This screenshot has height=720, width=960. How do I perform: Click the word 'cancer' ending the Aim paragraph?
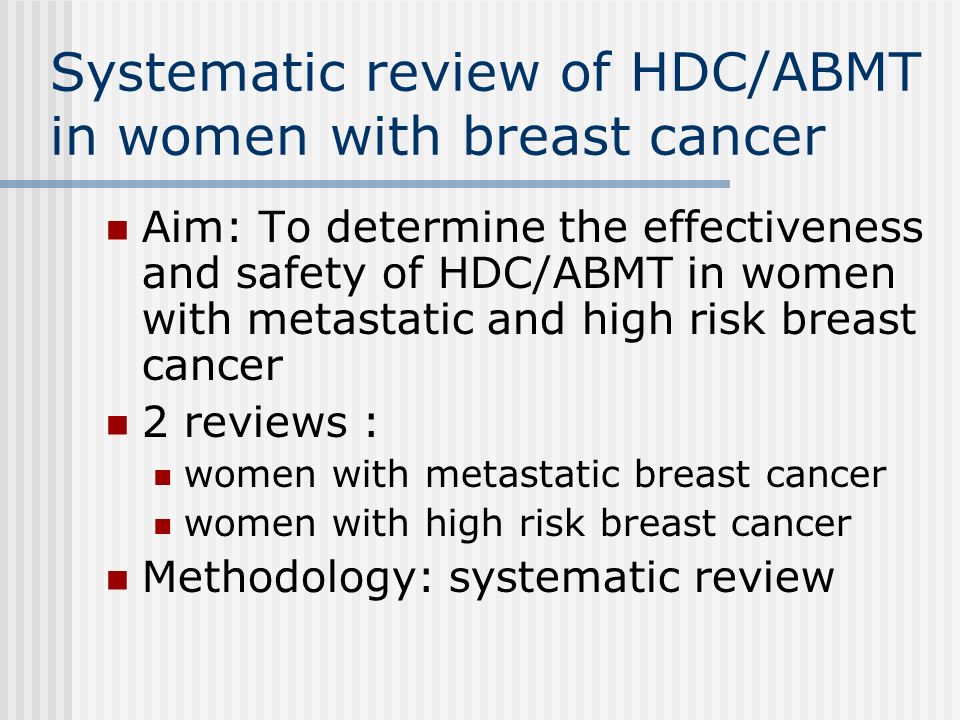click(212, 366)
